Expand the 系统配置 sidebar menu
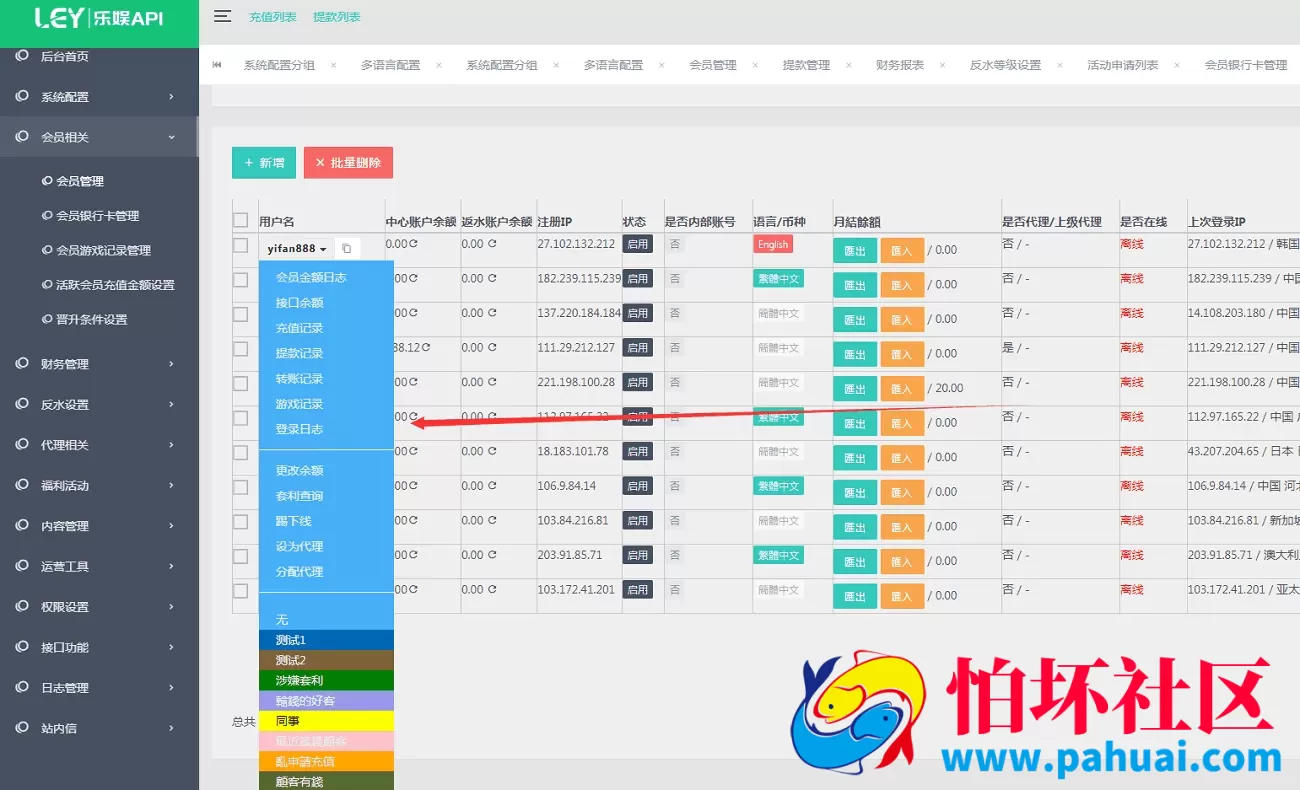The height and width of the screenshot is (790, 1300). point(99,97)
